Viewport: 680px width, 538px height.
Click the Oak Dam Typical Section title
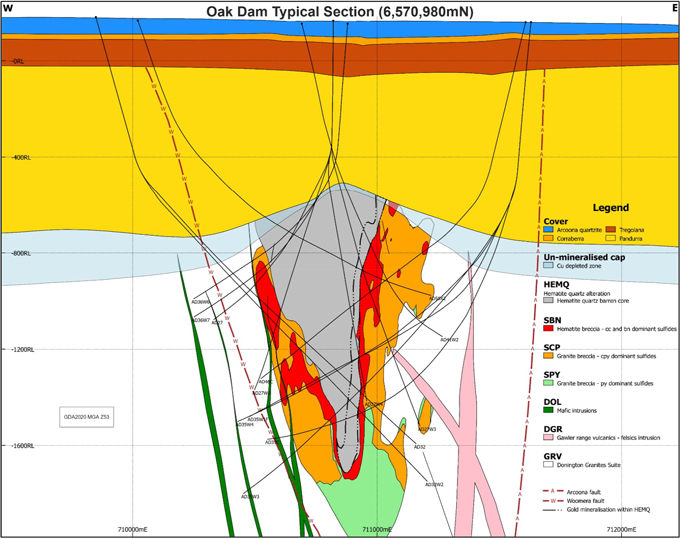(340, 12)
